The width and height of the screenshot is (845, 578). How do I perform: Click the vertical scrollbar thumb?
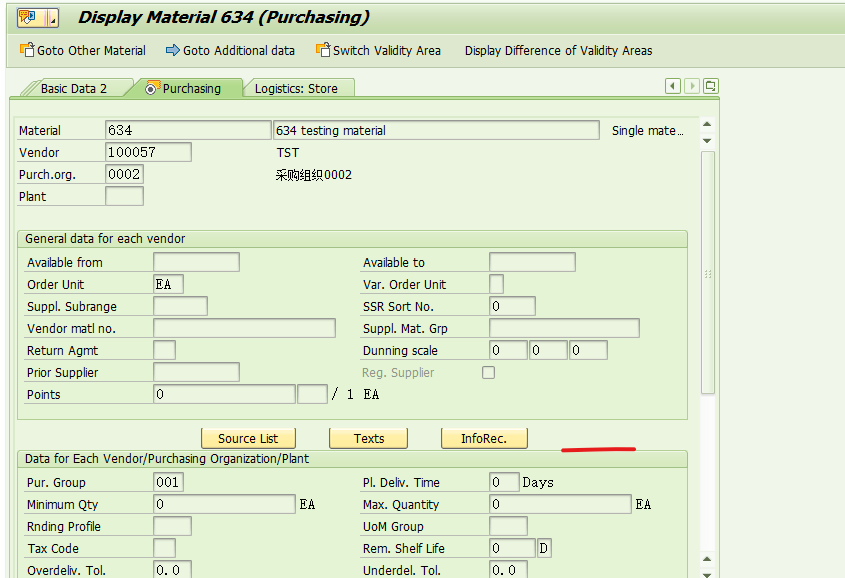[x=708, y=273]
